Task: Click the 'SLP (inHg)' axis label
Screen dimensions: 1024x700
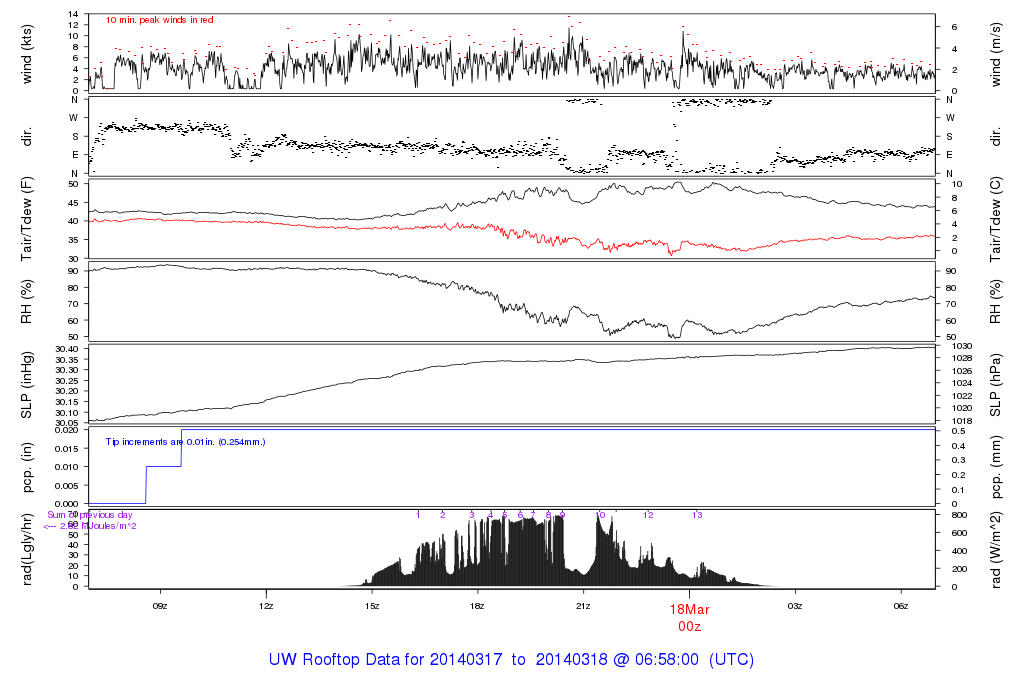Action: tap(27, 385)
